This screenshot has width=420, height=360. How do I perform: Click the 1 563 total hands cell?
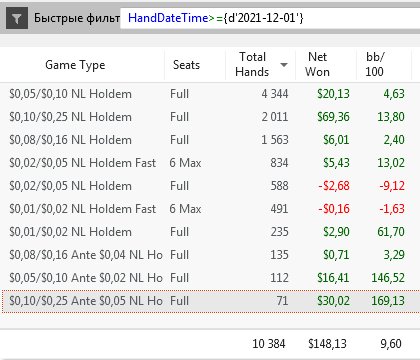click(x=275, y=140)
